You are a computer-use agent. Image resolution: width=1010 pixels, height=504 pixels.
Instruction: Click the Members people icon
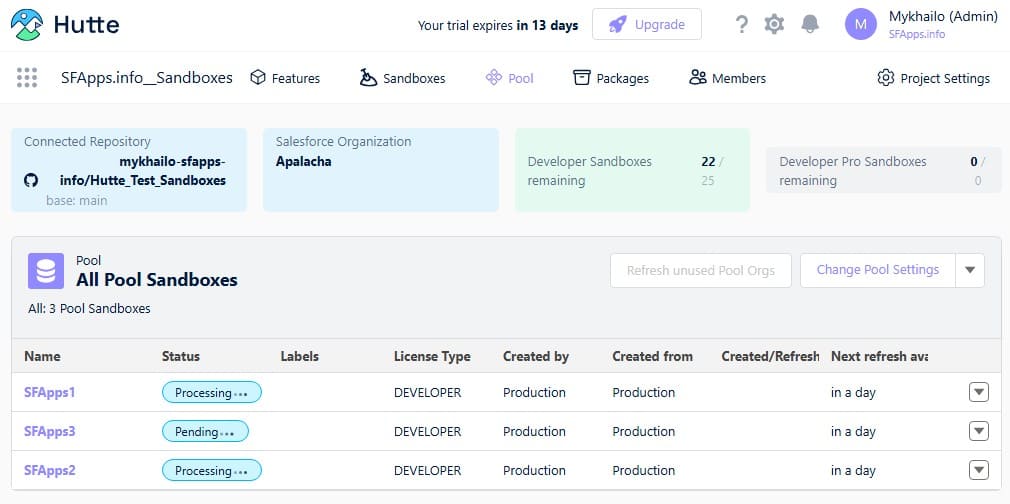[x=698, y=78]
